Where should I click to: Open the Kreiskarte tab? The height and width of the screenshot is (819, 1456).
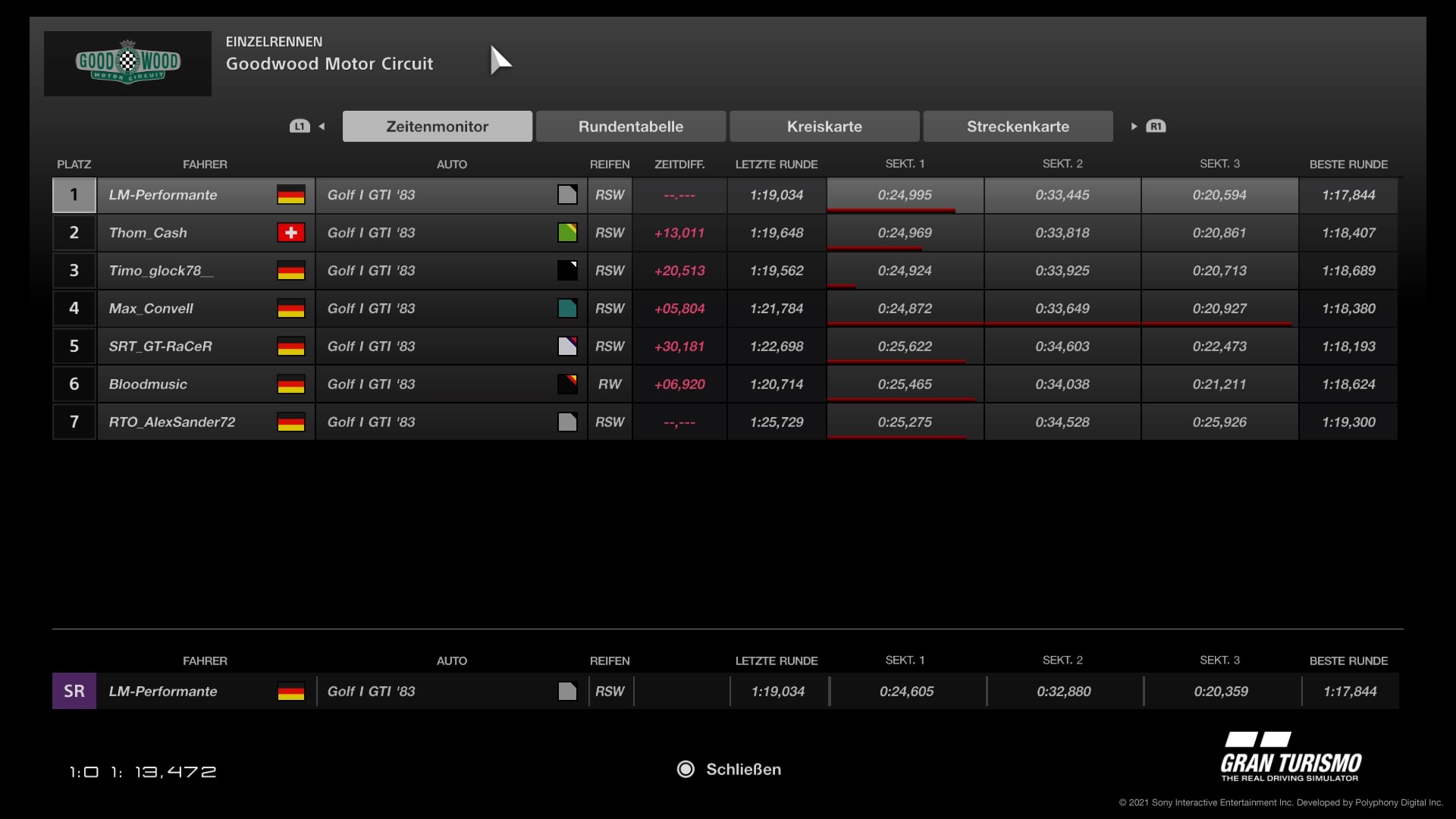tap(824, 127)
